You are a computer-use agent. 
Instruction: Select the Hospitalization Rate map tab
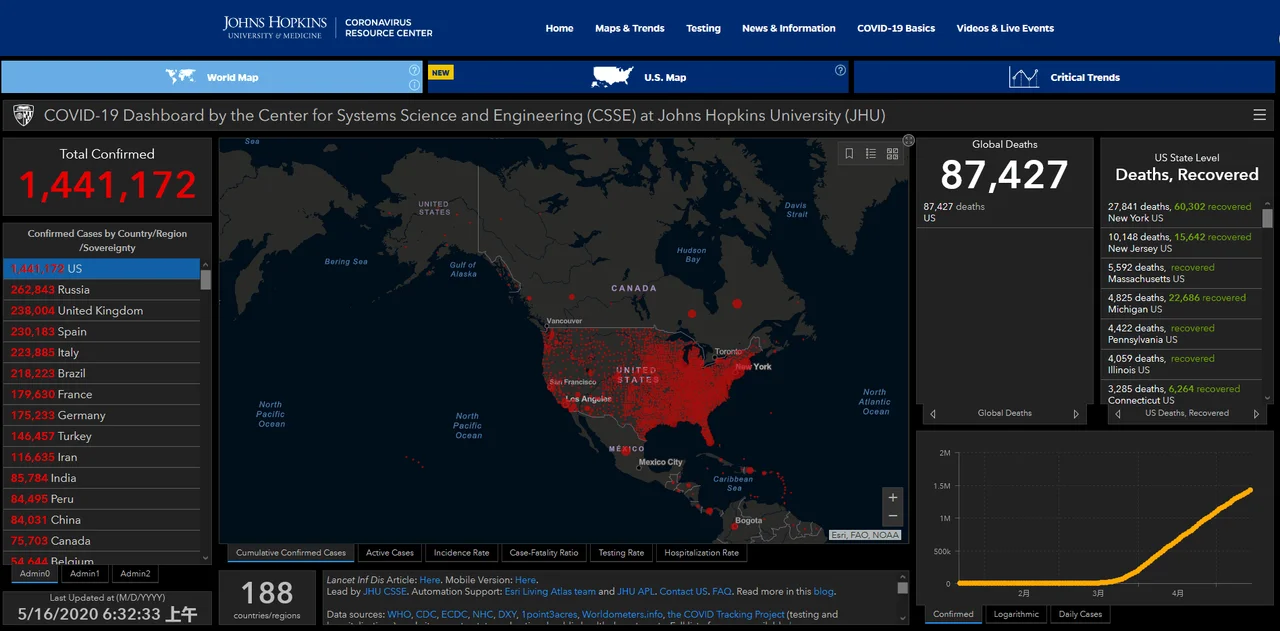tap(702, 552)
